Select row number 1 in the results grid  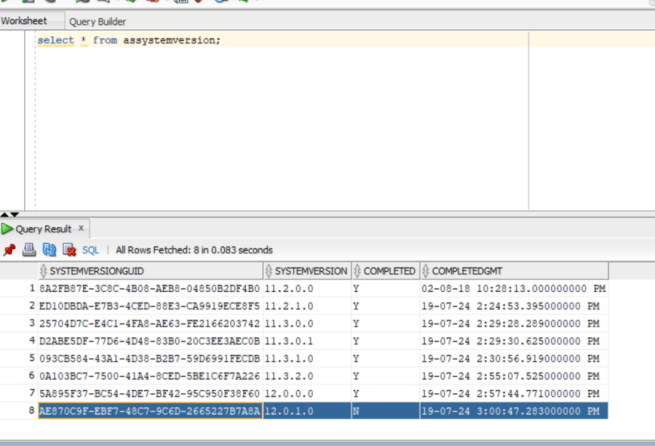32,288
